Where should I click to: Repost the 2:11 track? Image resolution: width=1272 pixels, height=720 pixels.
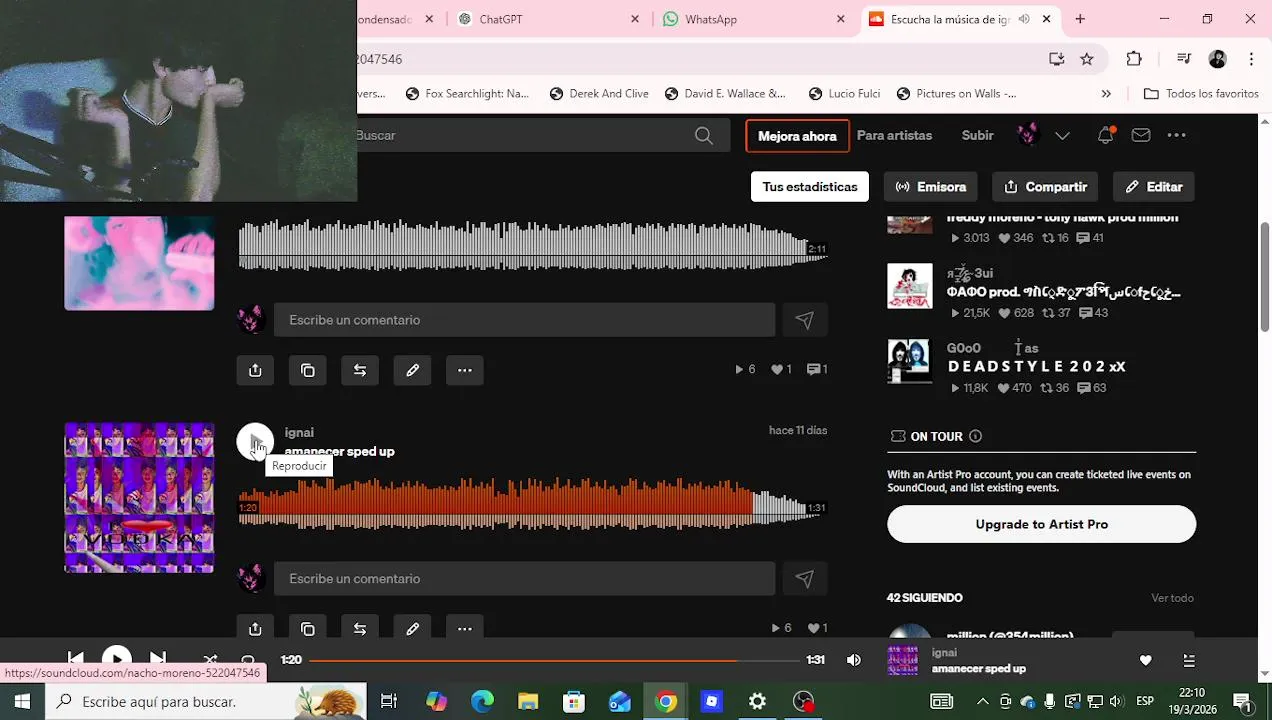[x=360, y=370]
